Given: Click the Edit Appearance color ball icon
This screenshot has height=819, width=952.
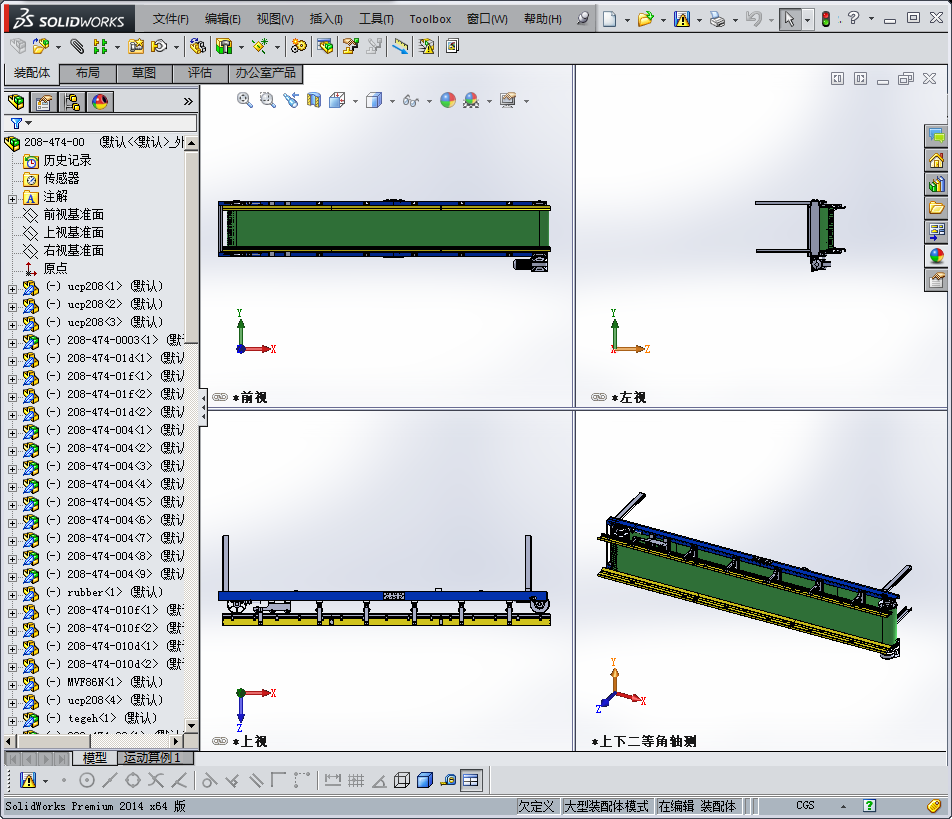Looking at the screenshot, I should (x=448, y=100).
